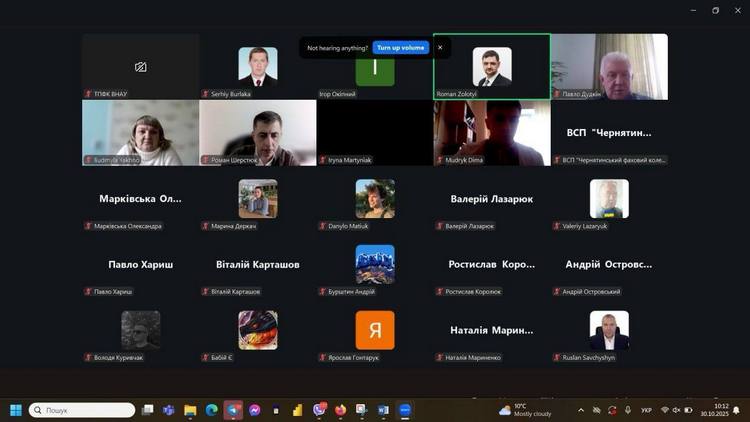Select Roman Zolotyi's highlighted video tile
The height and width of the screenshot is (422, 750).
[x=491, y=66]
